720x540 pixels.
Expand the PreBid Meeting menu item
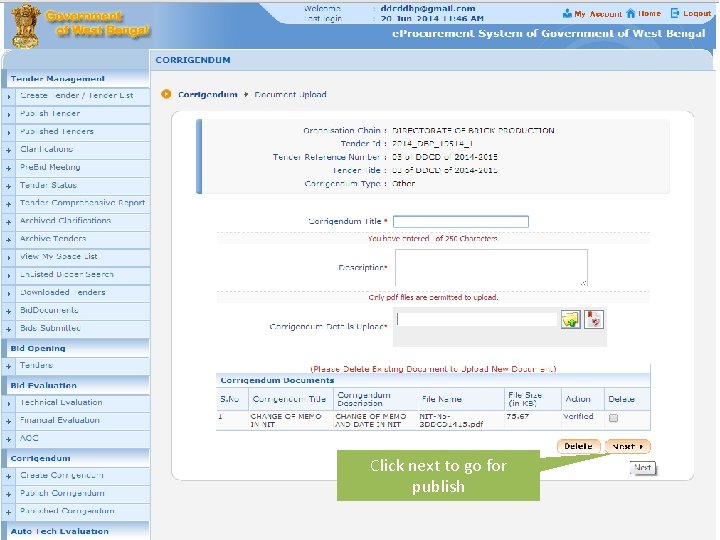(9, 168)
